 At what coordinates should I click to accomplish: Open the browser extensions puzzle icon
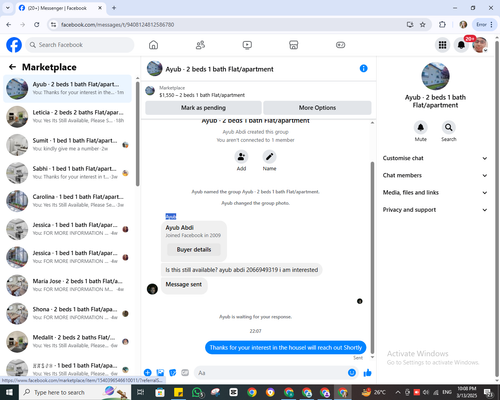point(442,25)
